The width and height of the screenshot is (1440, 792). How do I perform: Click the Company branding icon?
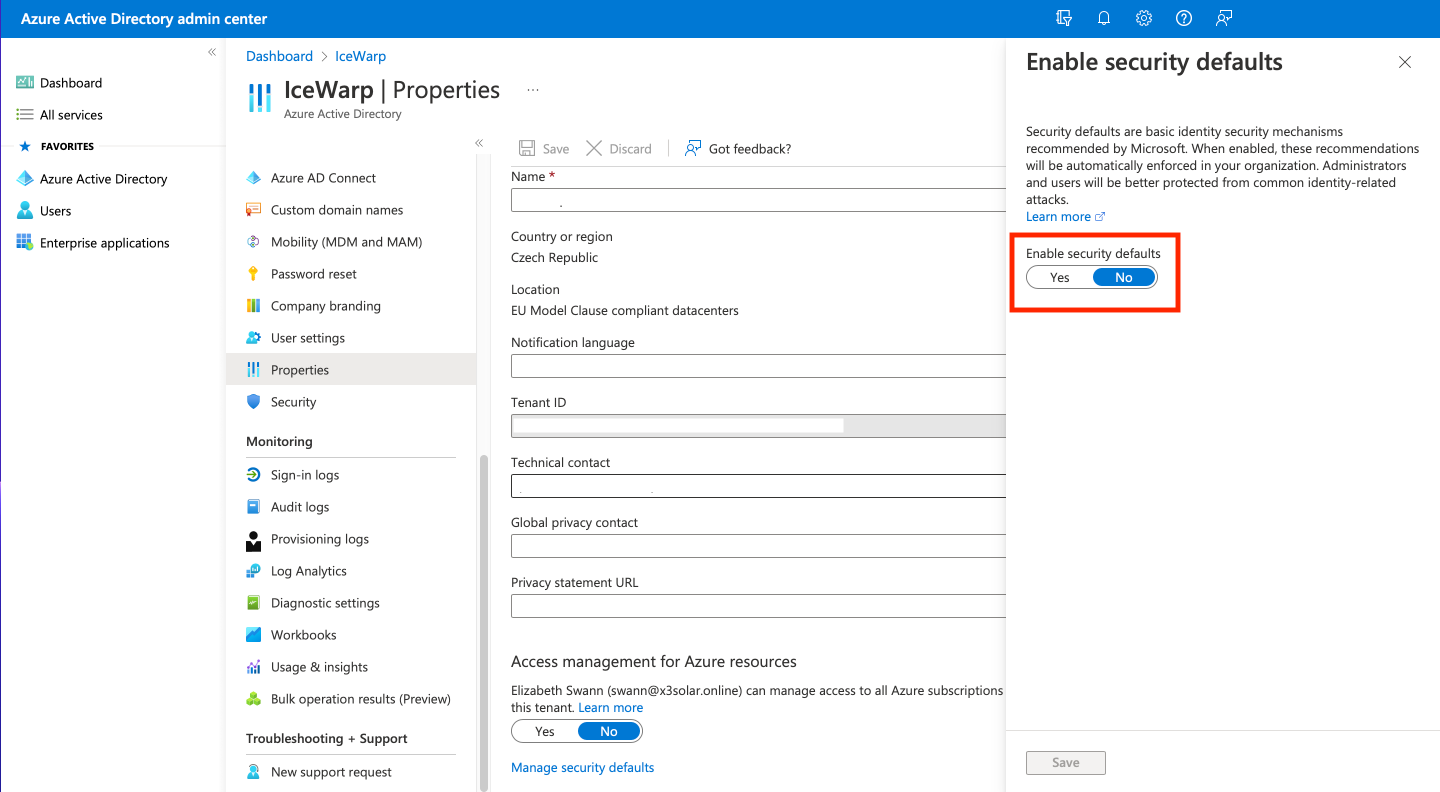pos(254,306)
